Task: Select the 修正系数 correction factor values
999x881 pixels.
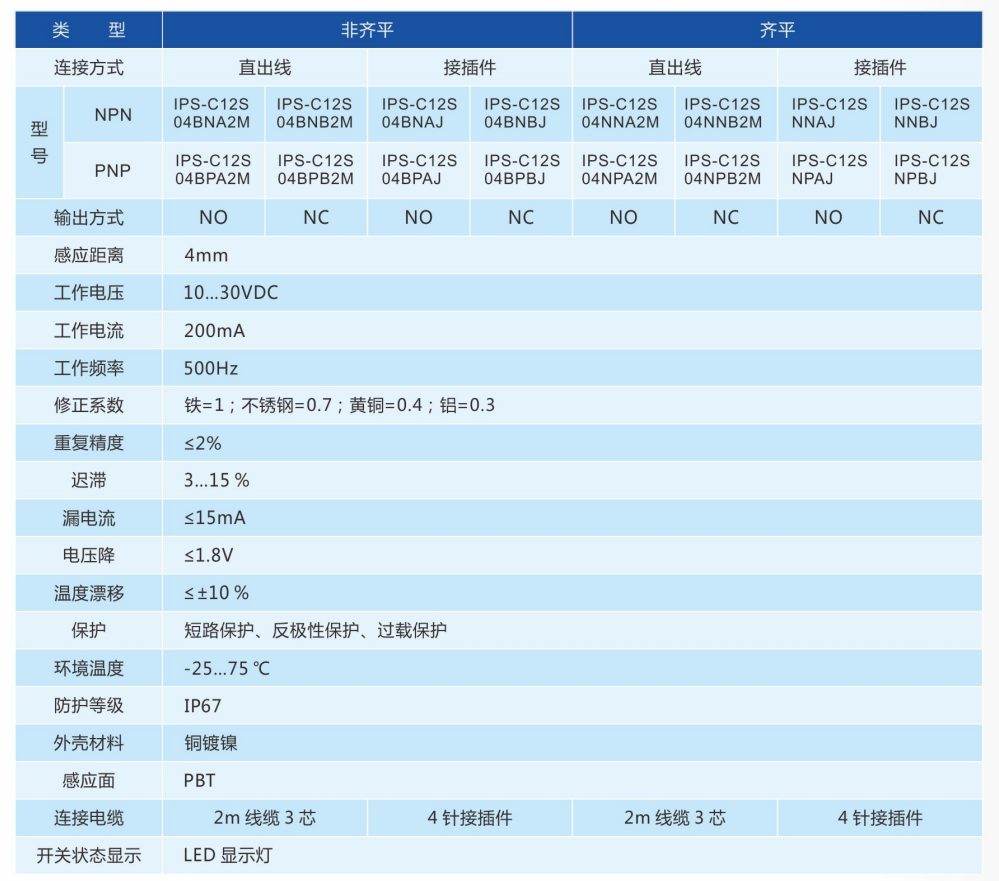Action: pyautogui.click(x=339, y=405)
